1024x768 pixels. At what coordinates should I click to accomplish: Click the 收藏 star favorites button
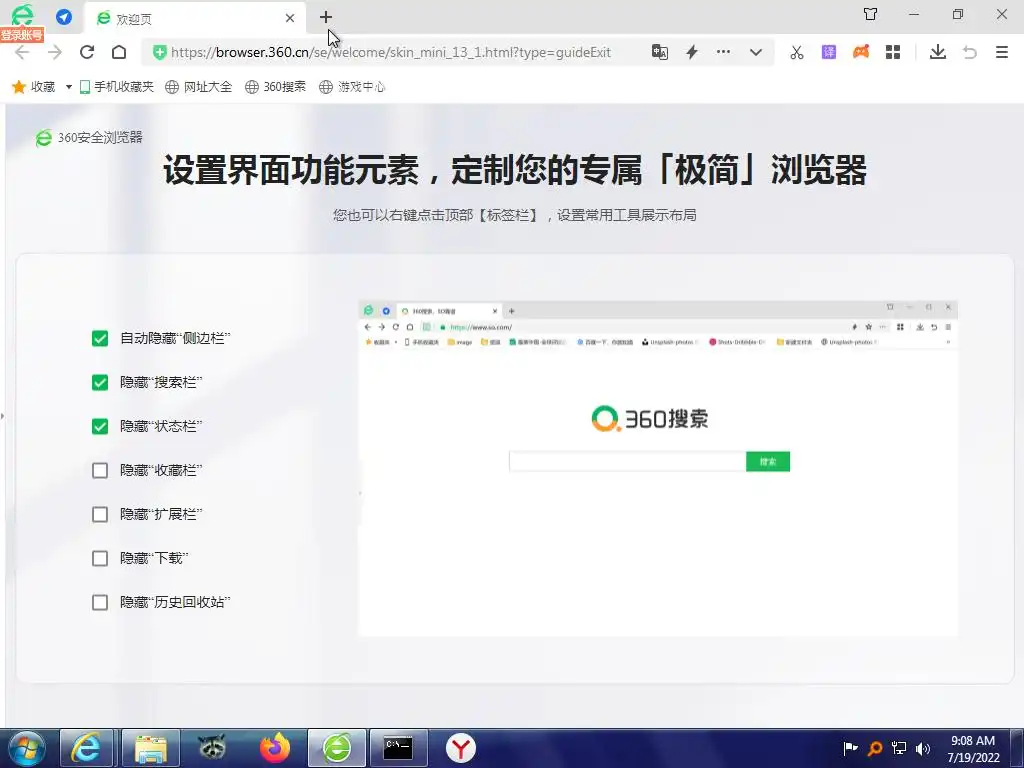[x=33, y=87]
